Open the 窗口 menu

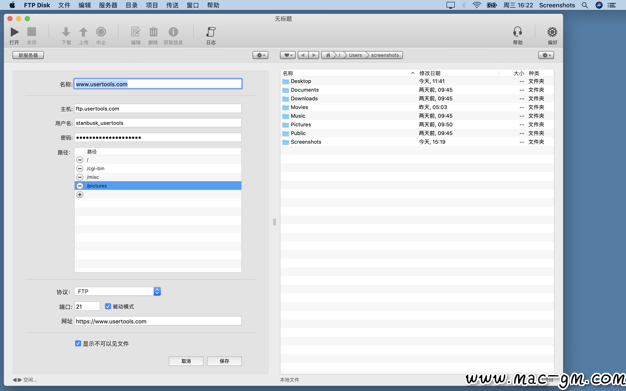click(x=192, y=5)
